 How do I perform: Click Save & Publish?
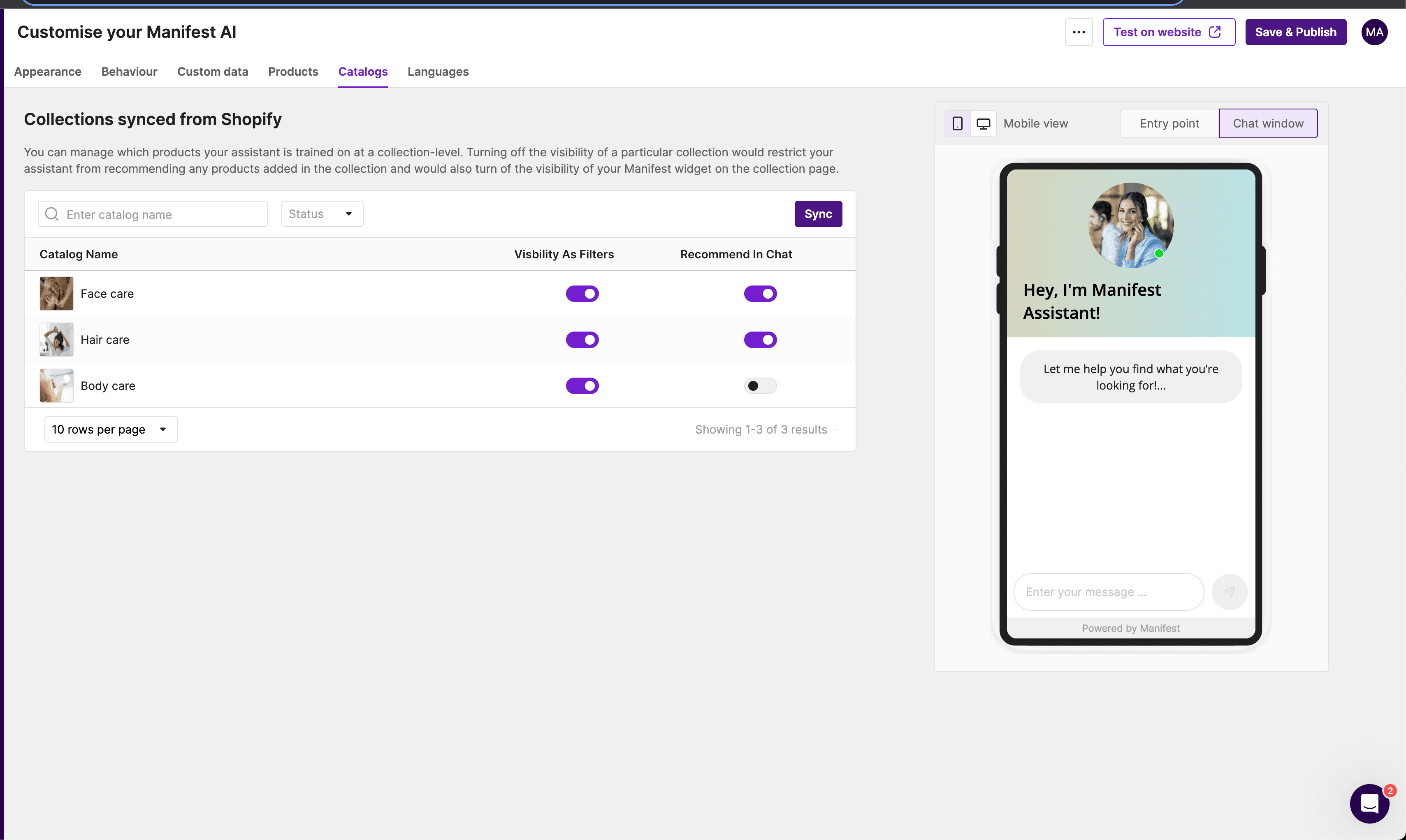coord(1296,32)
